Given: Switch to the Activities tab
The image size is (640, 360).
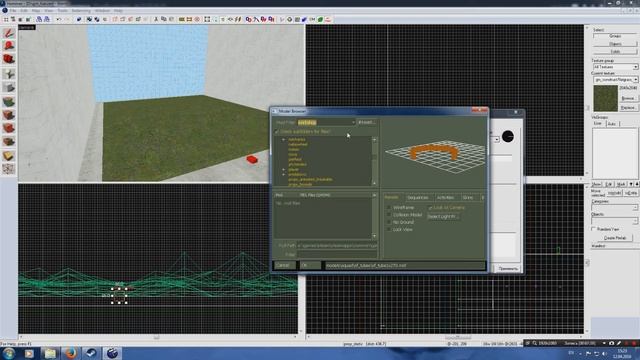Looking at the screenshot, I should tap(445, 198).
